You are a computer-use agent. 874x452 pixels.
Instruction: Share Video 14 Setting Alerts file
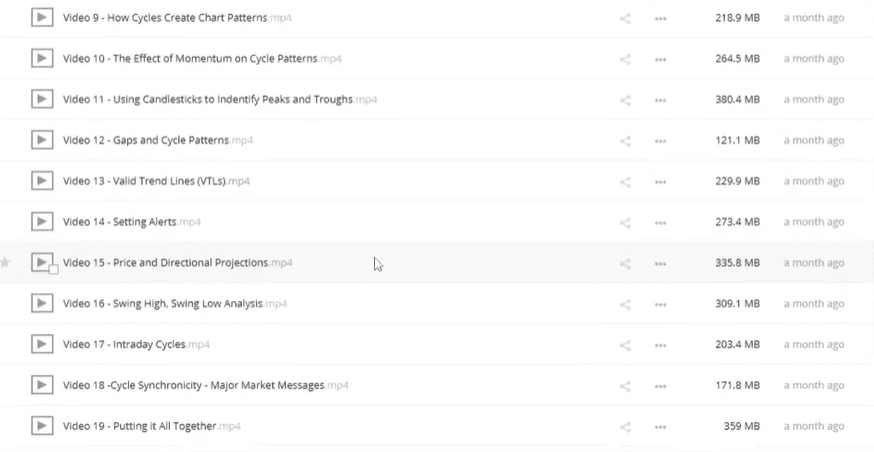pyautogui.click(x=625, y=223)
